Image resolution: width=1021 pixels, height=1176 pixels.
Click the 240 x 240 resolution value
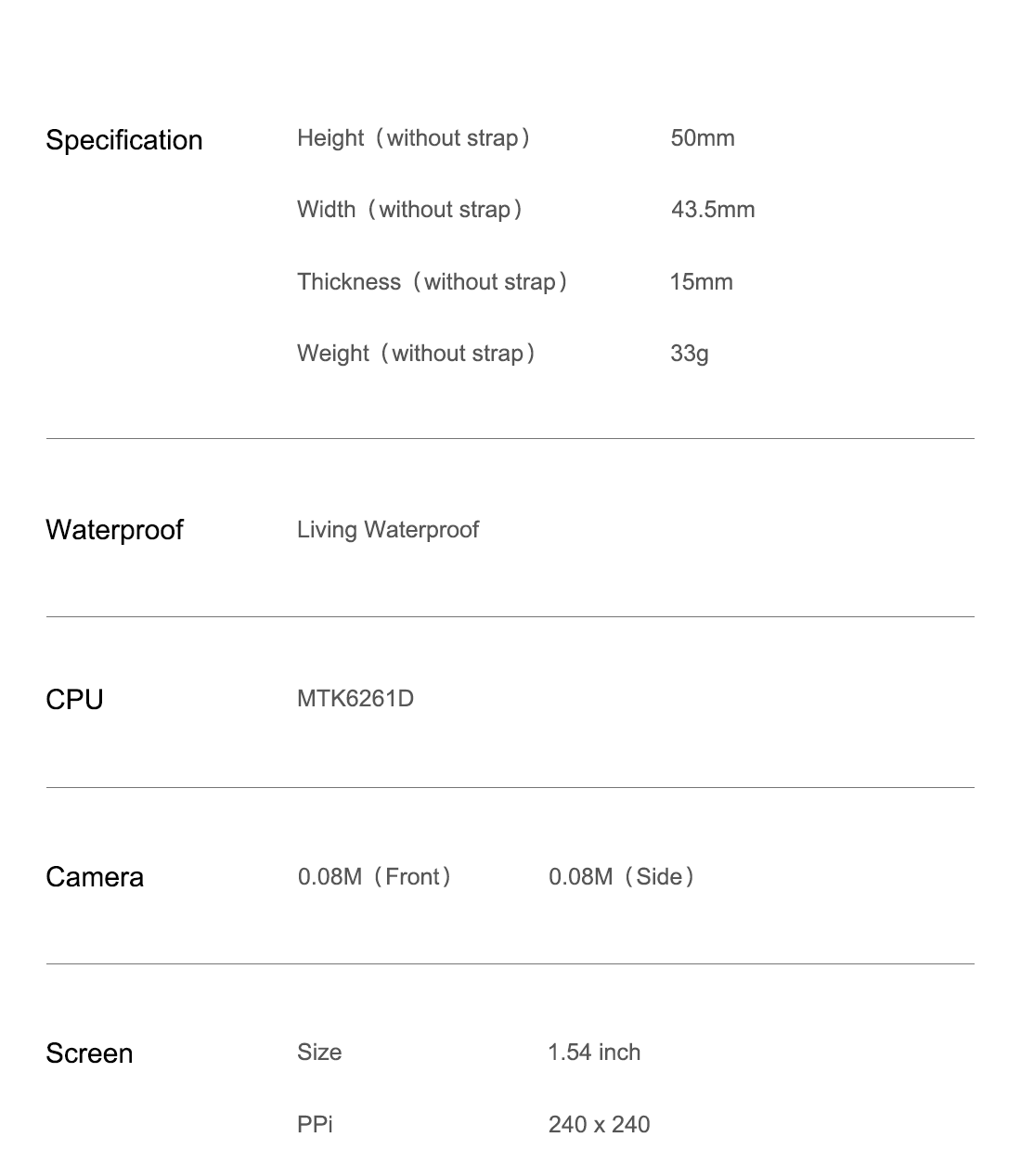pyautogui.click(x=599, y=1125)
